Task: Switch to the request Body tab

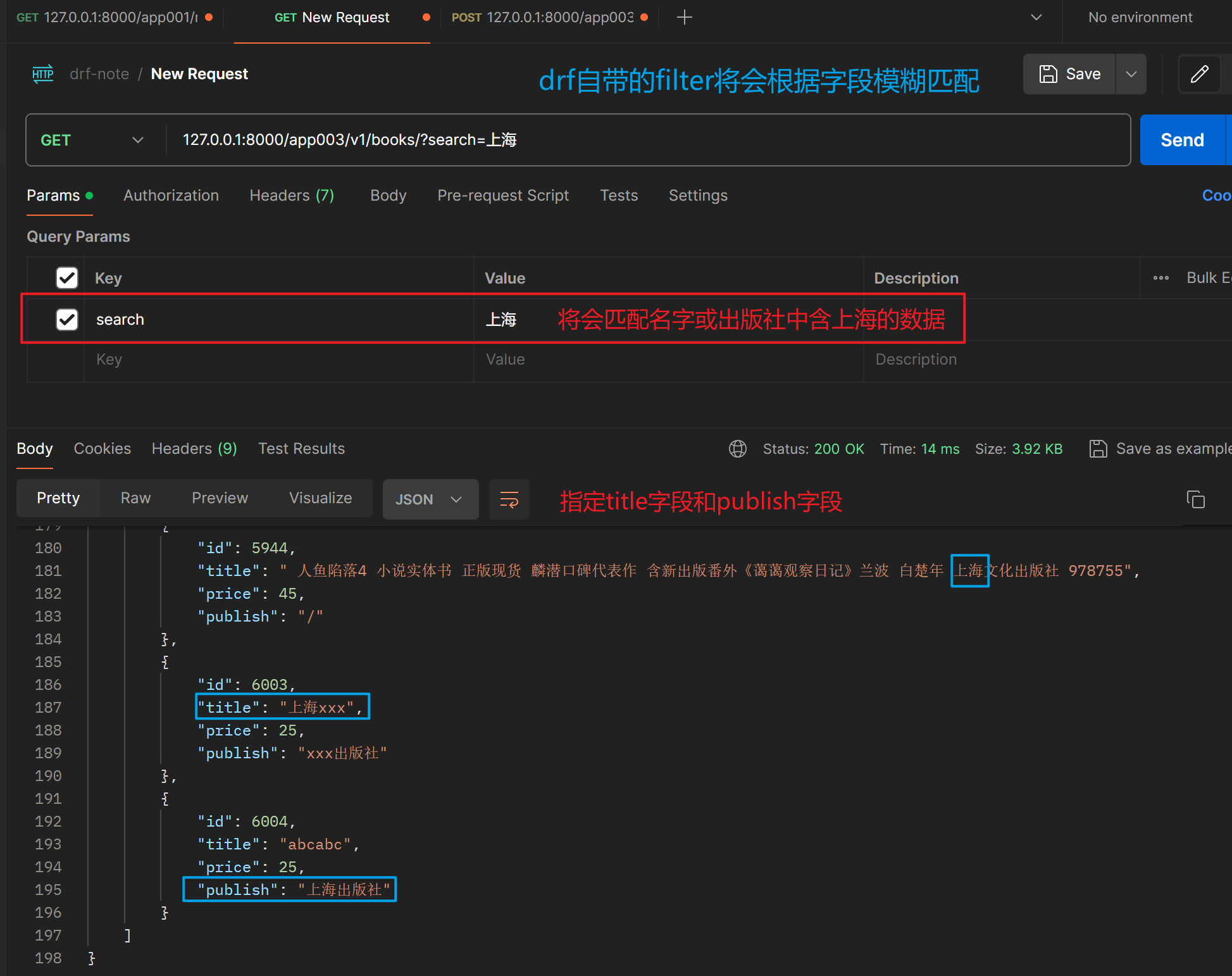Action: [388, 196]
